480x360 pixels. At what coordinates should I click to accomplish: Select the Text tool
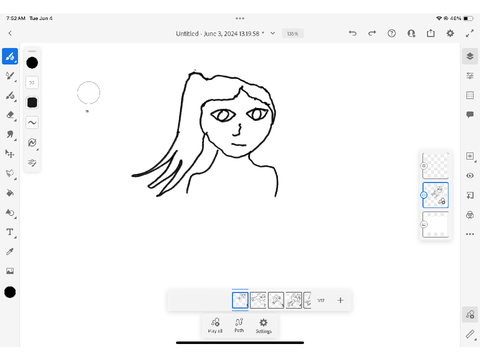pos(10,232)
